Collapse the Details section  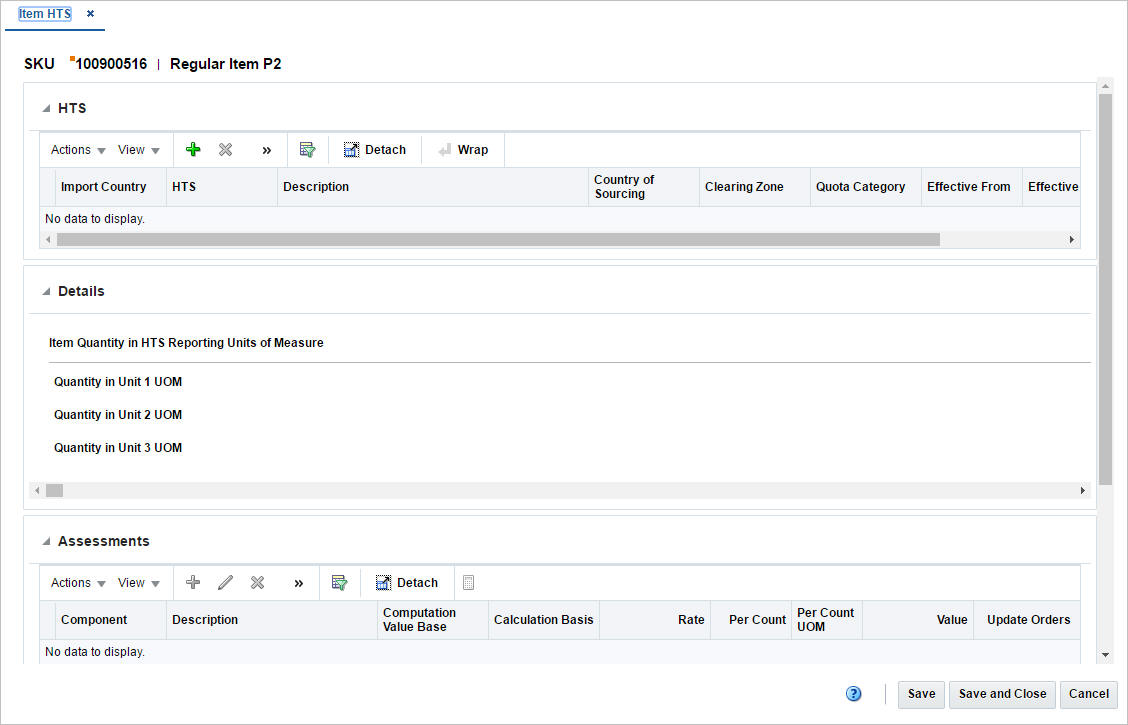coord(46,291)
